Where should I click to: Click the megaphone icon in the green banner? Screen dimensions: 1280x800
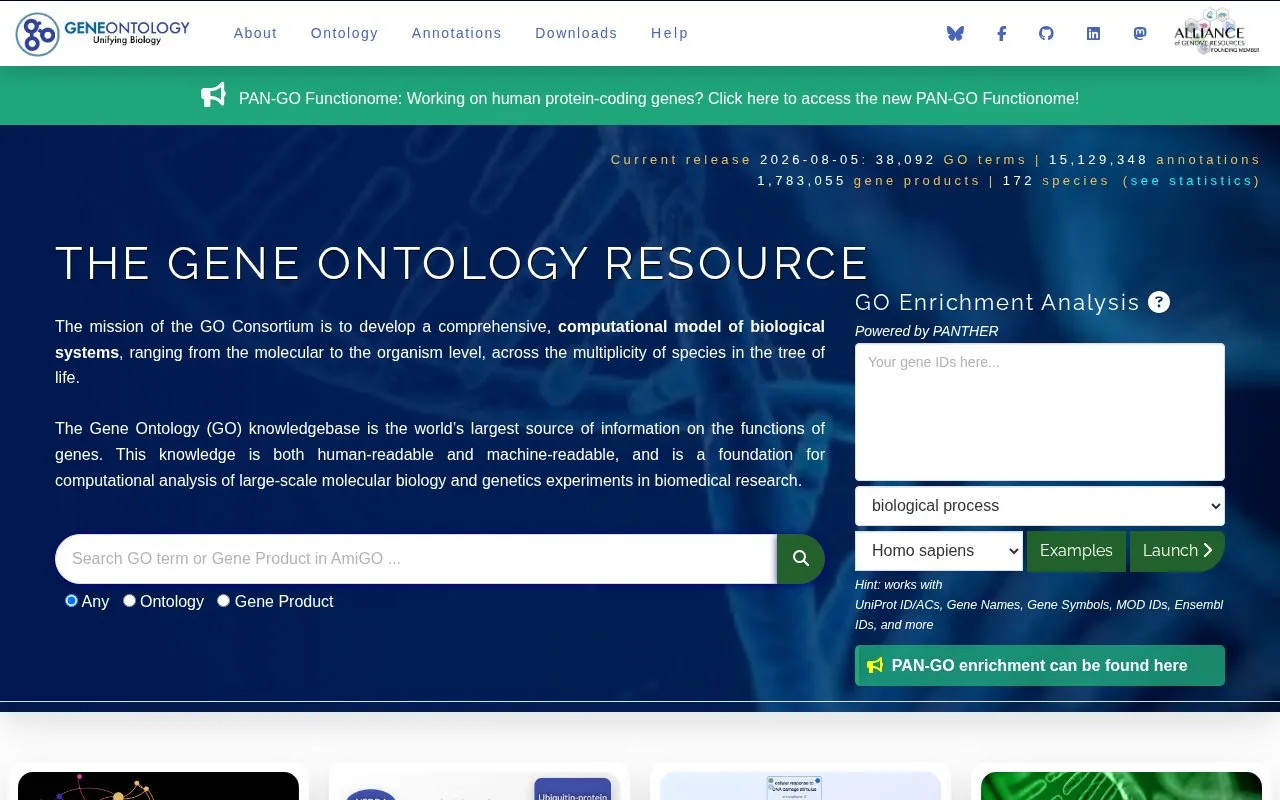(x=213, y=96)
